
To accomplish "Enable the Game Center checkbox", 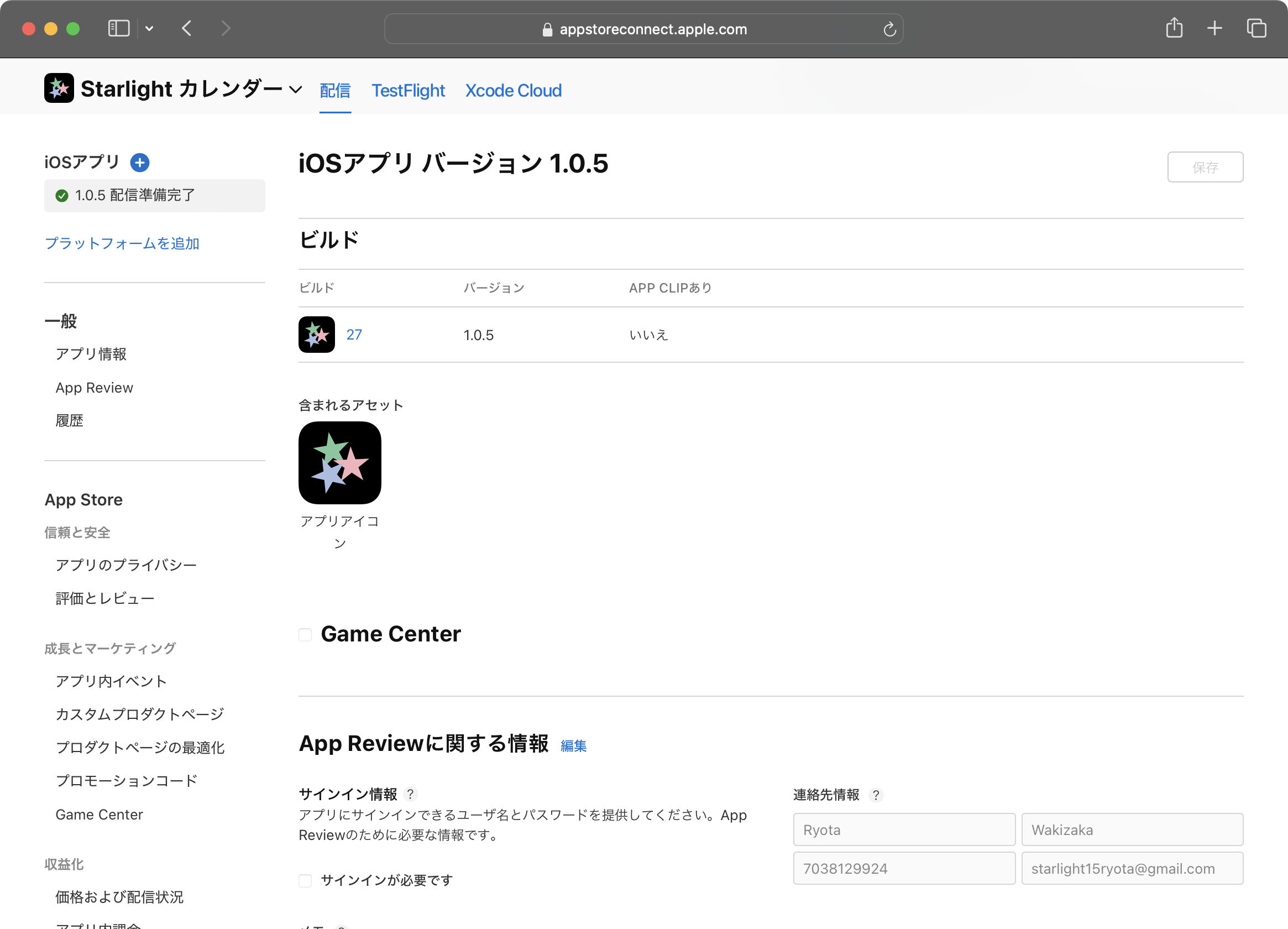I will tap(306, 635).
